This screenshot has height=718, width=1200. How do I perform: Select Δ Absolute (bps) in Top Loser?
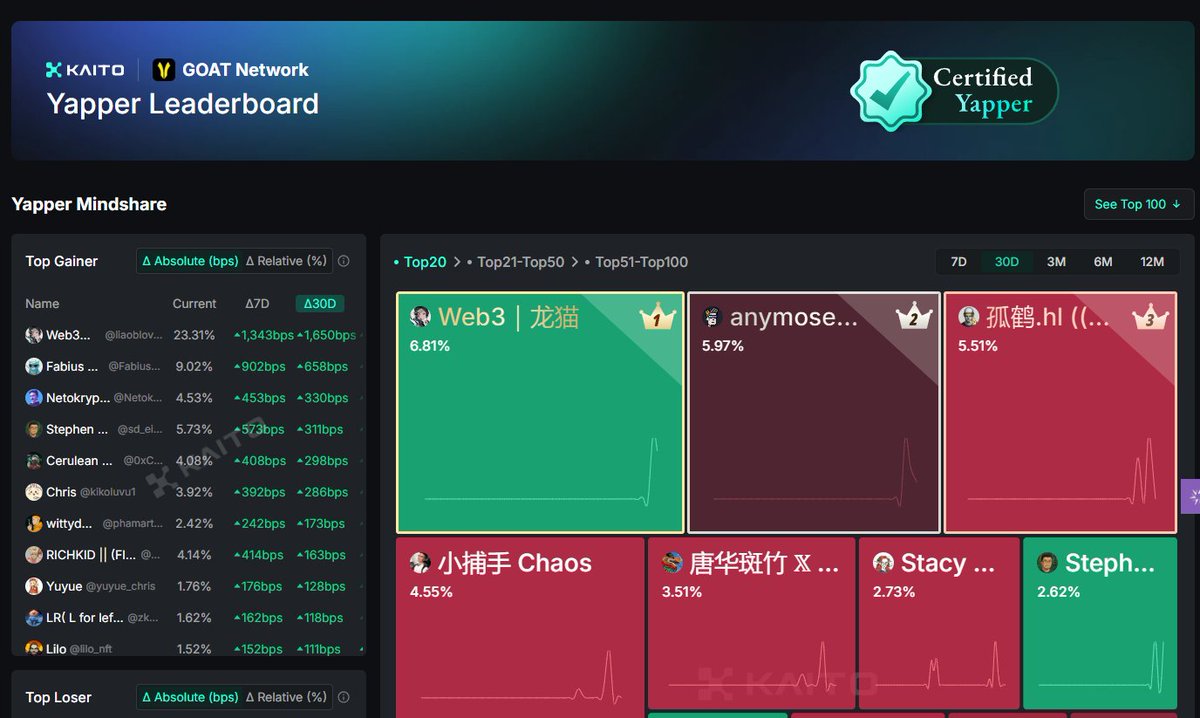pyautogui.click(x=190, y=697)
